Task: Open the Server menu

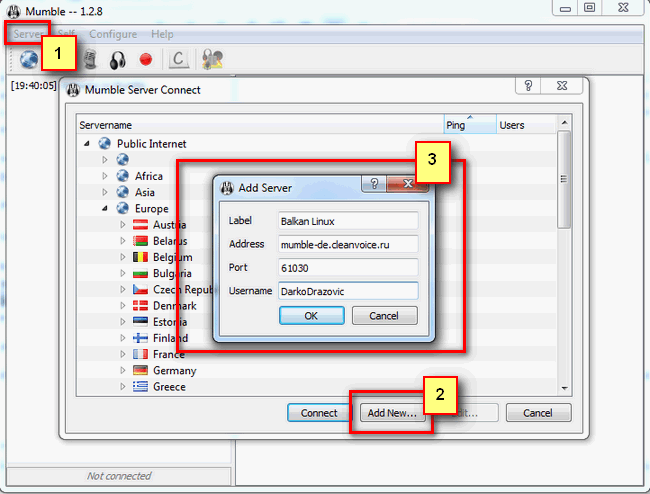Action: (x=27, y=34)
